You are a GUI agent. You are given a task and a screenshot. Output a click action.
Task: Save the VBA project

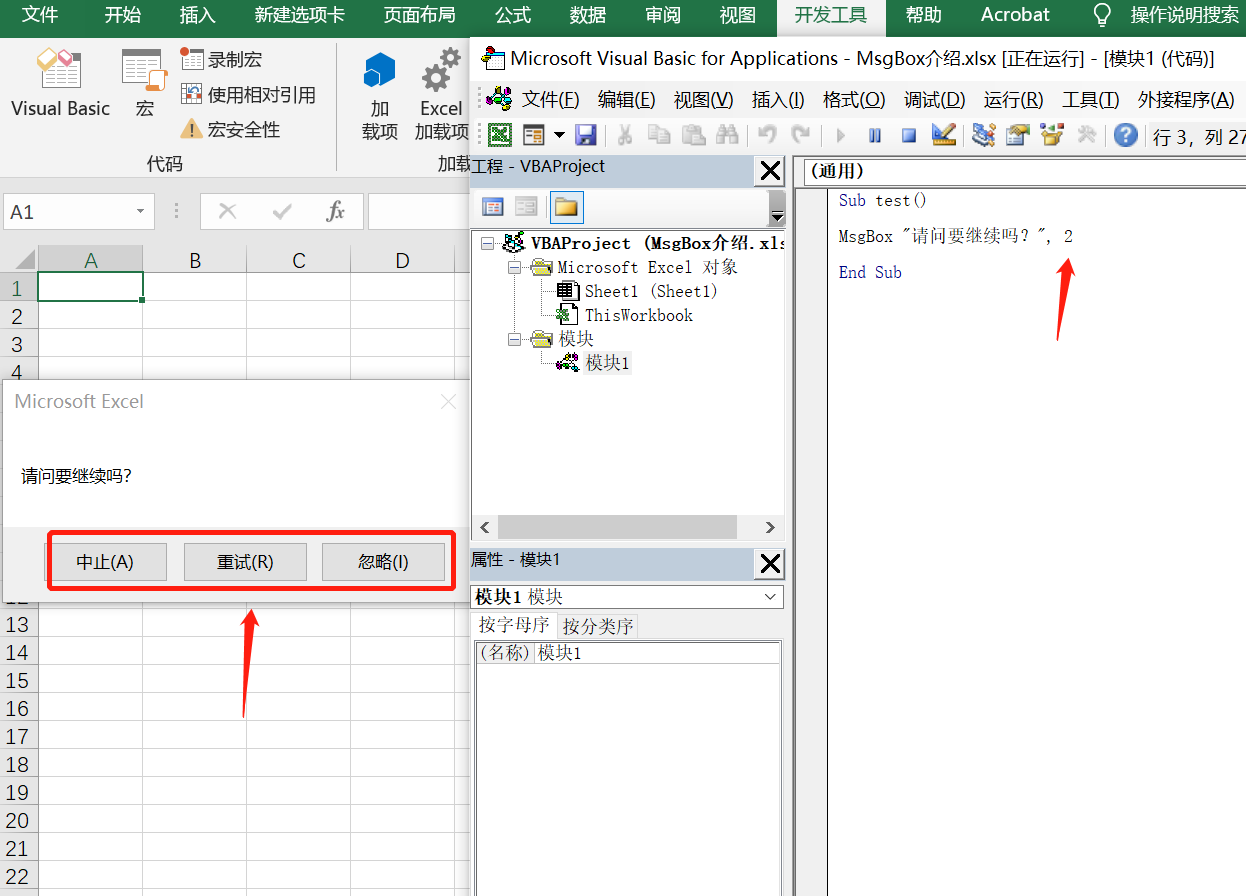pyautogui.click(x=586, y=134)
